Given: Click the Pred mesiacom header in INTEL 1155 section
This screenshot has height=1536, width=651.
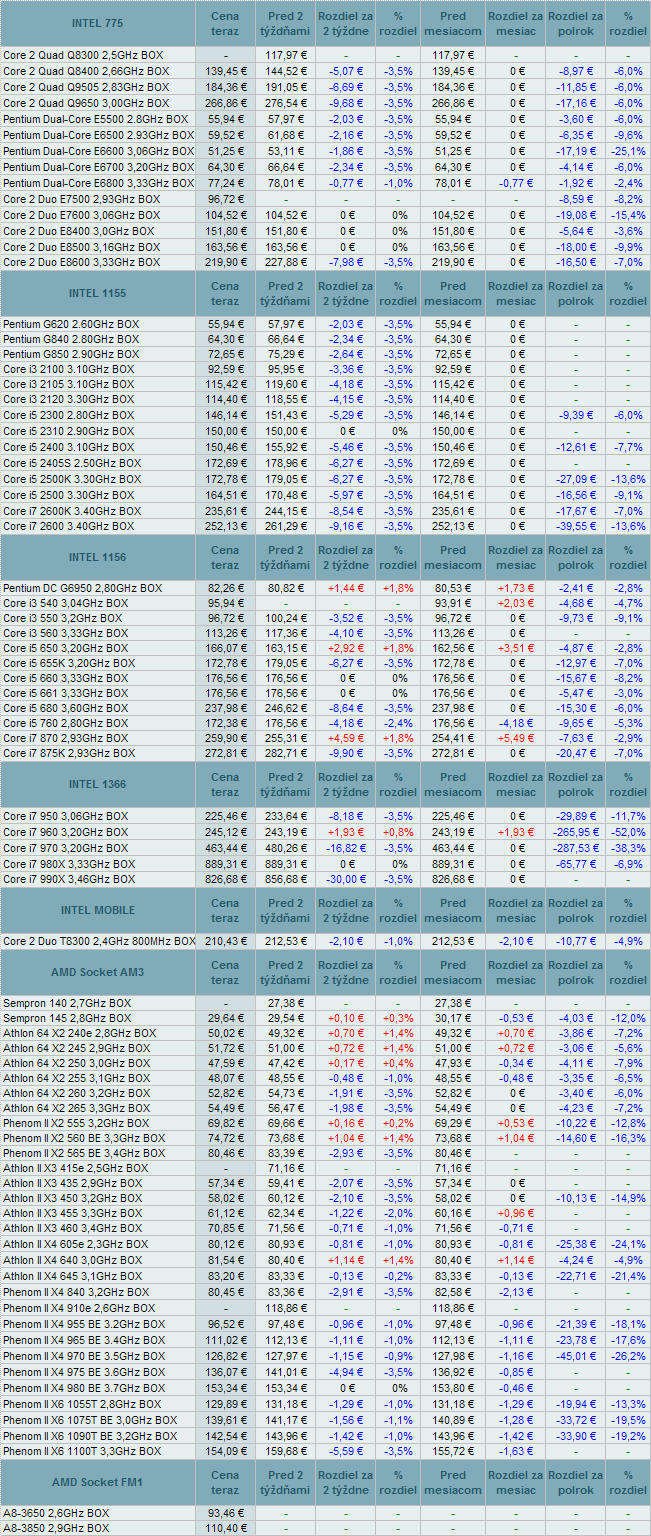Looking at the screenshot, I should 453,293.
